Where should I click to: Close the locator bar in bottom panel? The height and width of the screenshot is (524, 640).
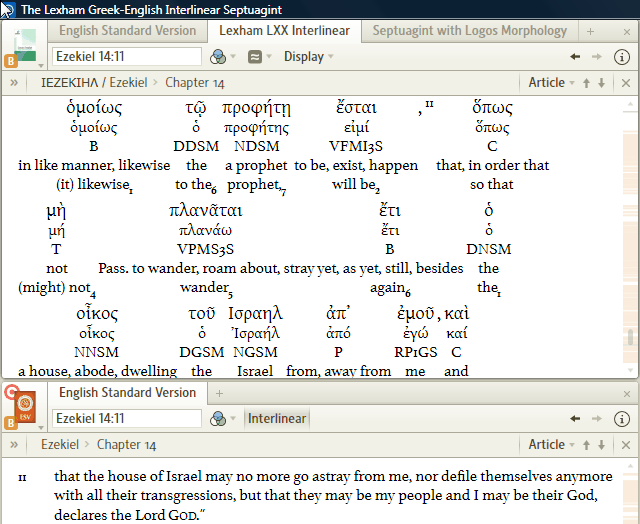point(626,445)
